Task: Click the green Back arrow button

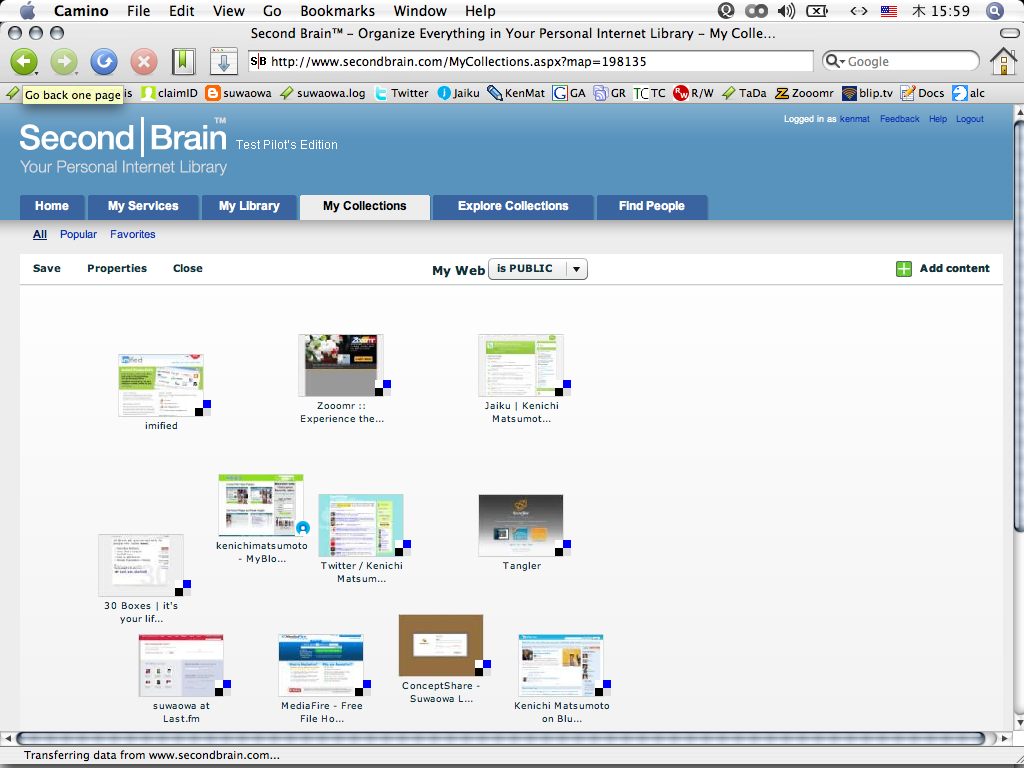Action: click(x=24, y=62)
